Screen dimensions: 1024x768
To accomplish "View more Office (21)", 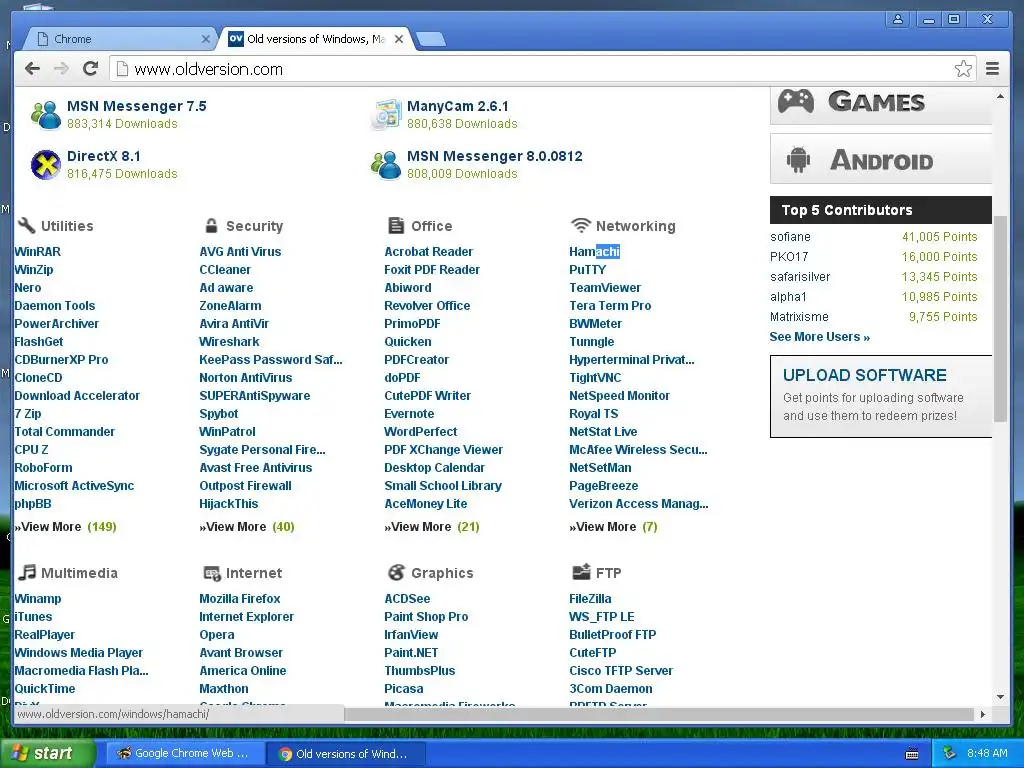I will (432, 526).
